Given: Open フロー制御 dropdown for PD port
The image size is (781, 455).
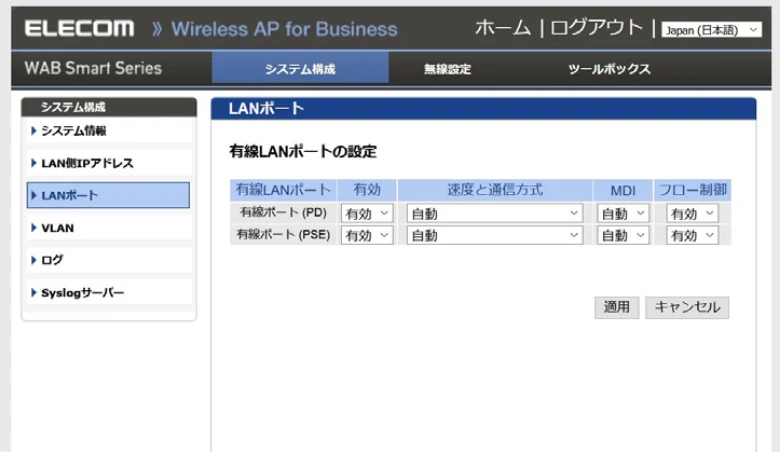Looking at the screenshot, I should point(692,213).
